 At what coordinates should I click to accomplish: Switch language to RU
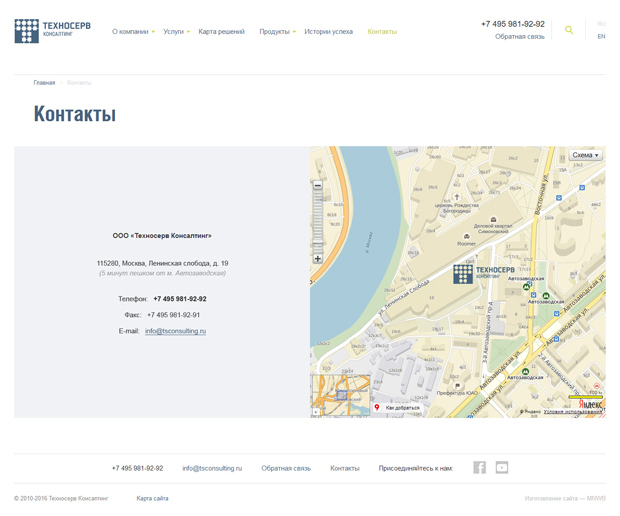coord(601,24)
